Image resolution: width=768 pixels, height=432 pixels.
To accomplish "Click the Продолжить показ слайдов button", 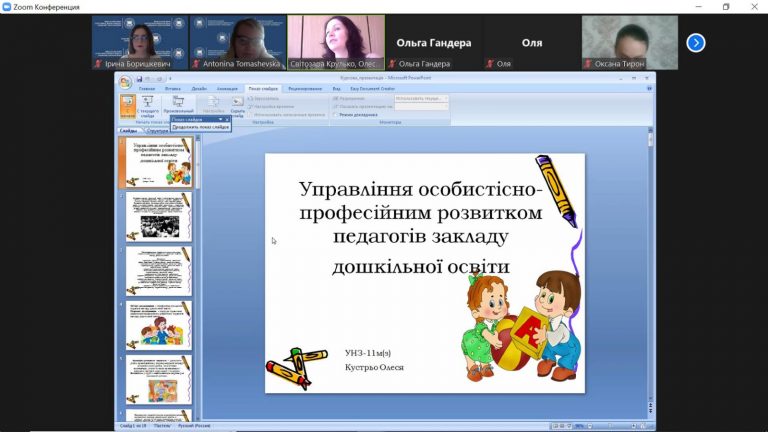I will (201, 127).
